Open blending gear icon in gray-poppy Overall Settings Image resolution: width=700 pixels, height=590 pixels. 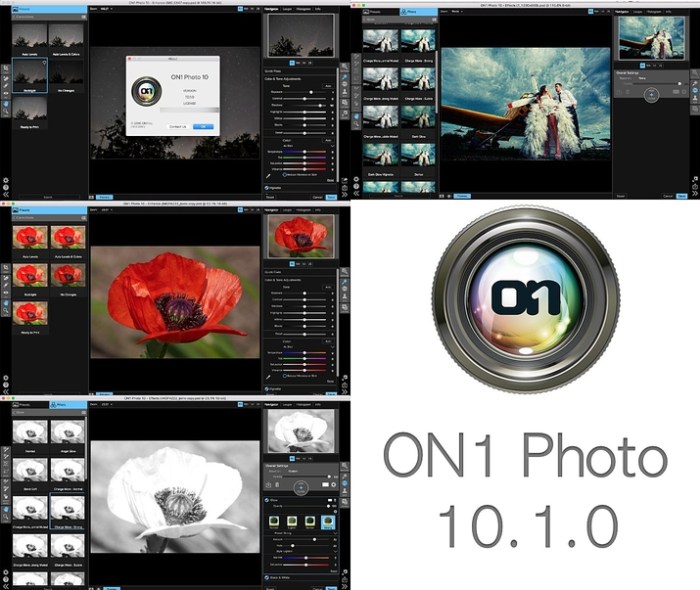[x=333, y=485]
